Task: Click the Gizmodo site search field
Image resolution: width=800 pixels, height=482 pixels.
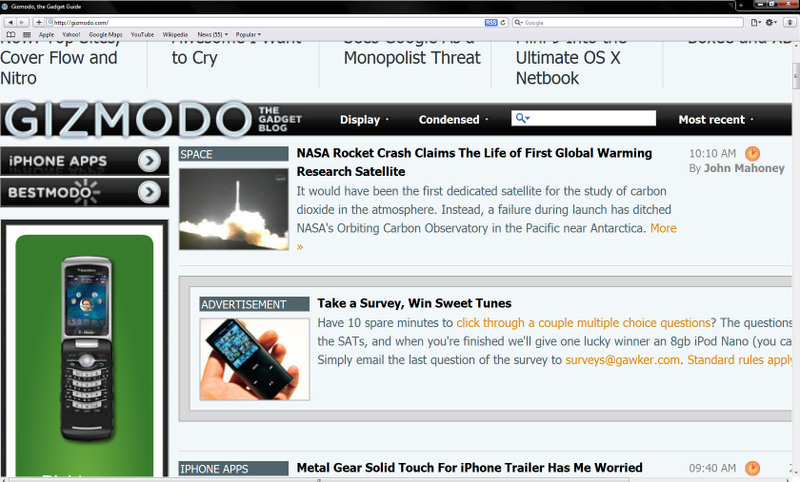Action: [x=584, y=118]
